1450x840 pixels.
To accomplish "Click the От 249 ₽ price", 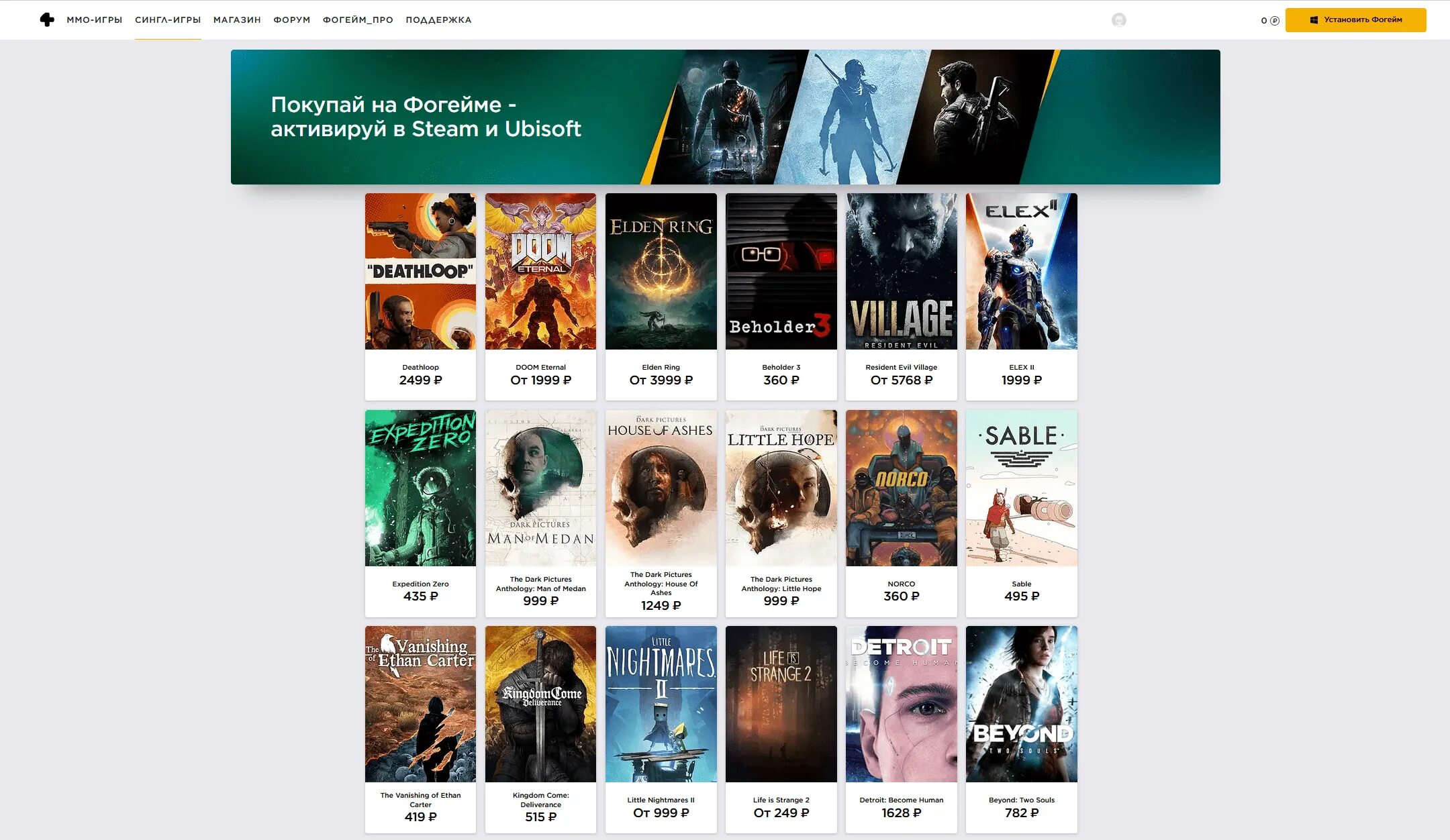I will point(781,813).
